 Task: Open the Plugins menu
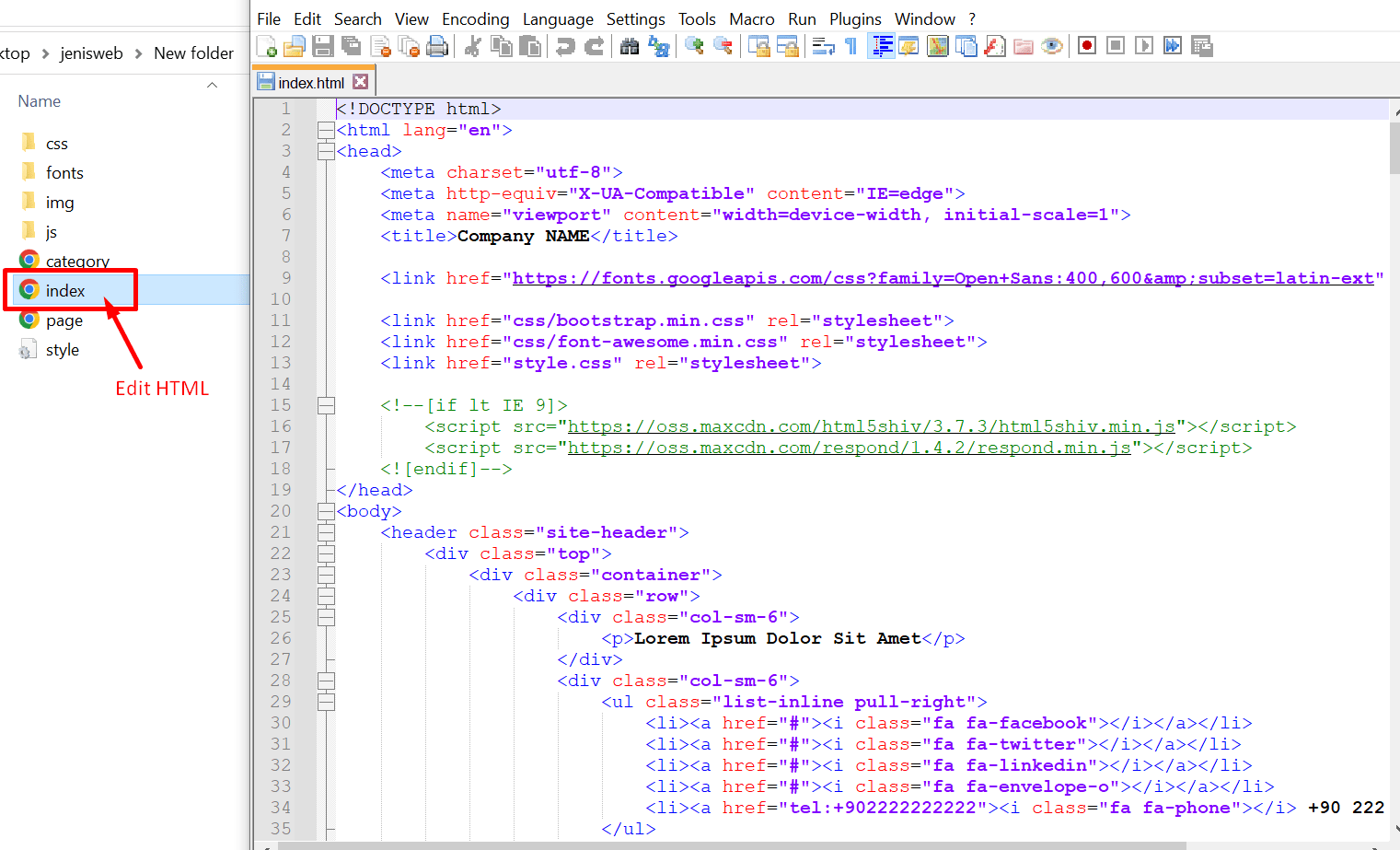click(855, 19)
